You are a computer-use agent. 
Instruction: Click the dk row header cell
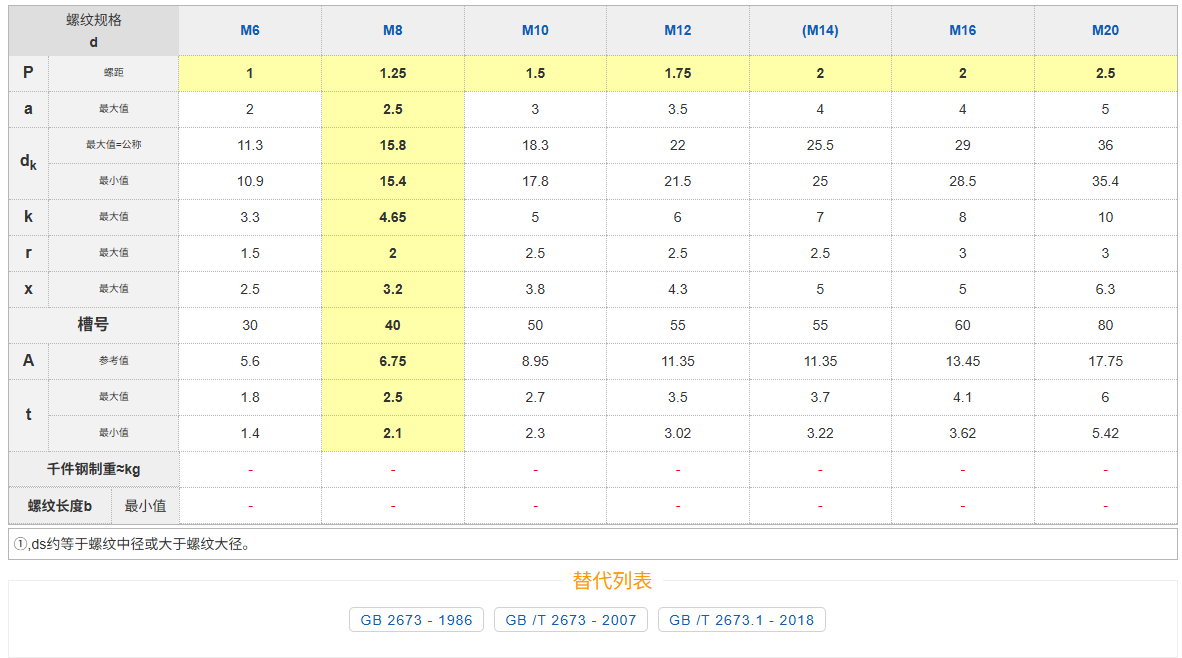(x=28, y=163)
